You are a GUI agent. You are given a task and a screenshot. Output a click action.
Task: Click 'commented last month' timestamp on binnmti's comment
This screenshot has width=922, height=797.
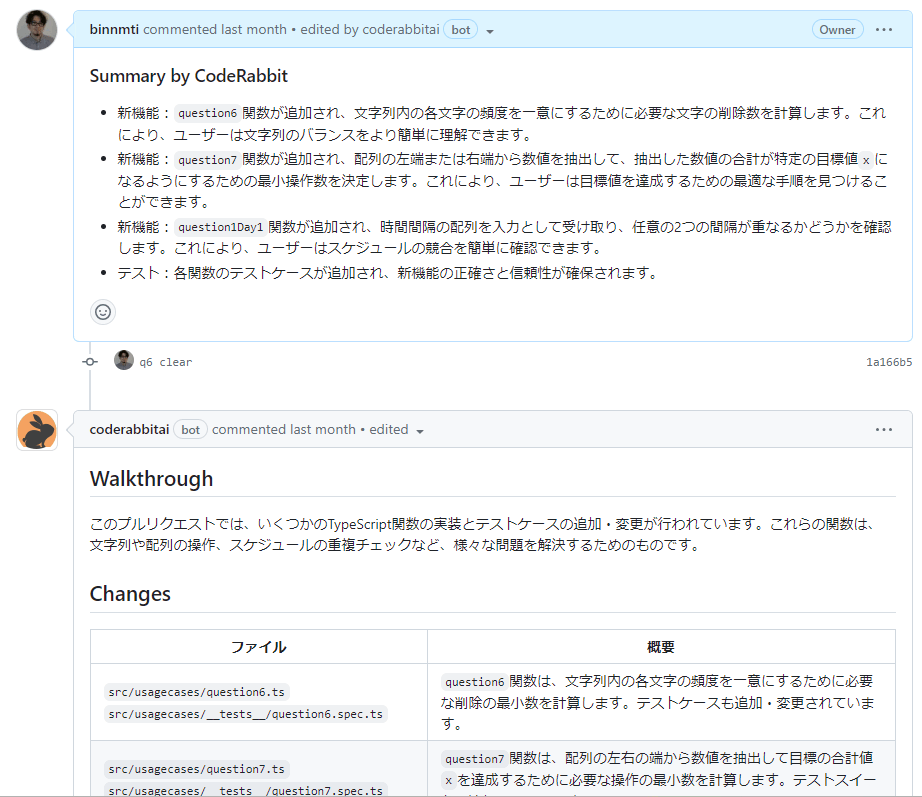tap(215, 29)
